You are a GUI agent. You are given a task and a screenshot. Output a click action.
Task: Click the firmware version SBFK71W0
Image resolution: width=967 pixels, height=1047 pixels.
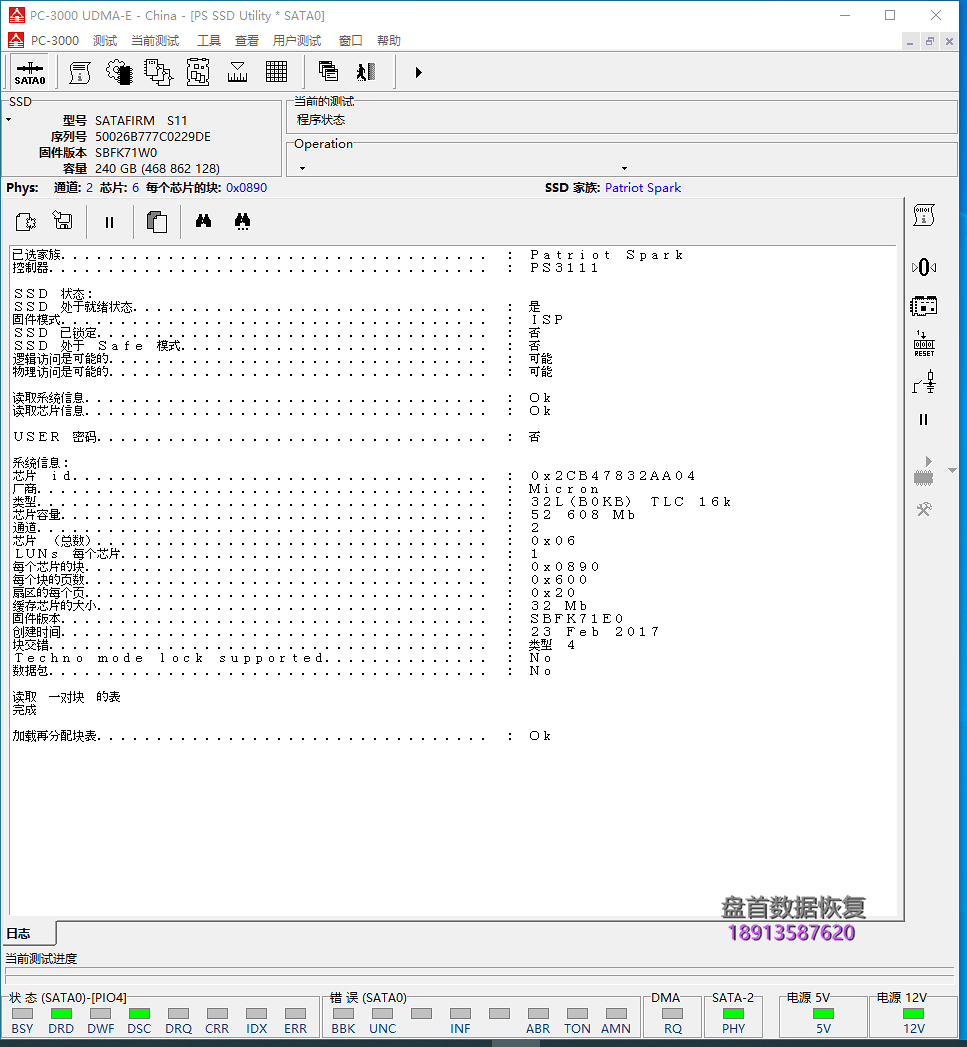[x=126, y=152]
